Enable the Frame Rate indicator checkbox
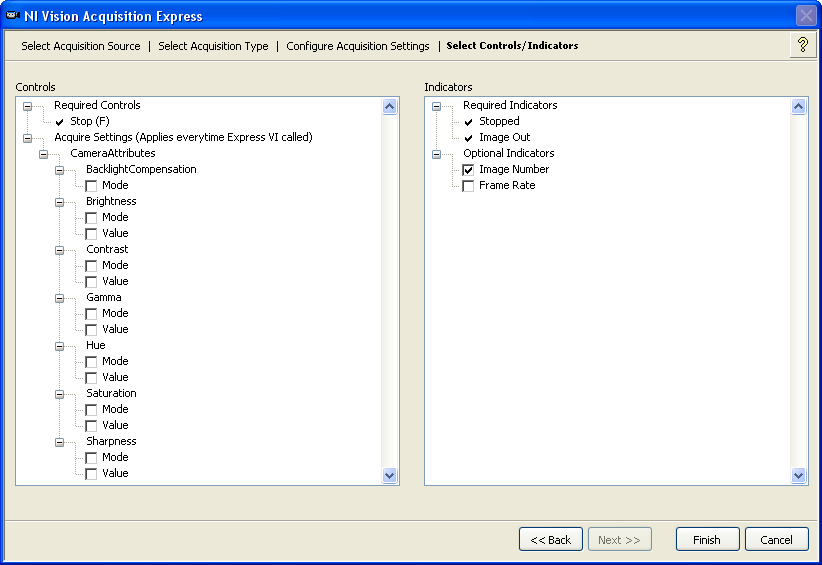 pyautogui.click(x=468, y=186)
